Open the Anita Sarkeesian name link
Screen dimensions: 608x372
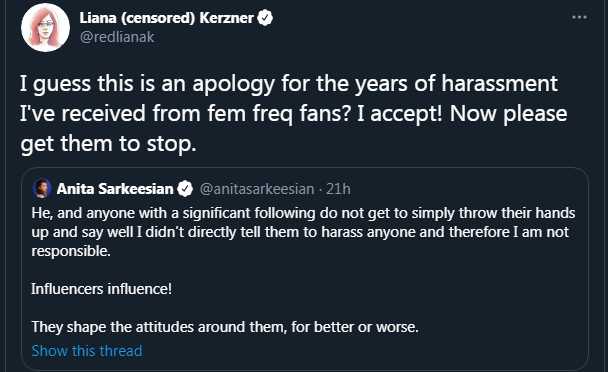(115, 189)
